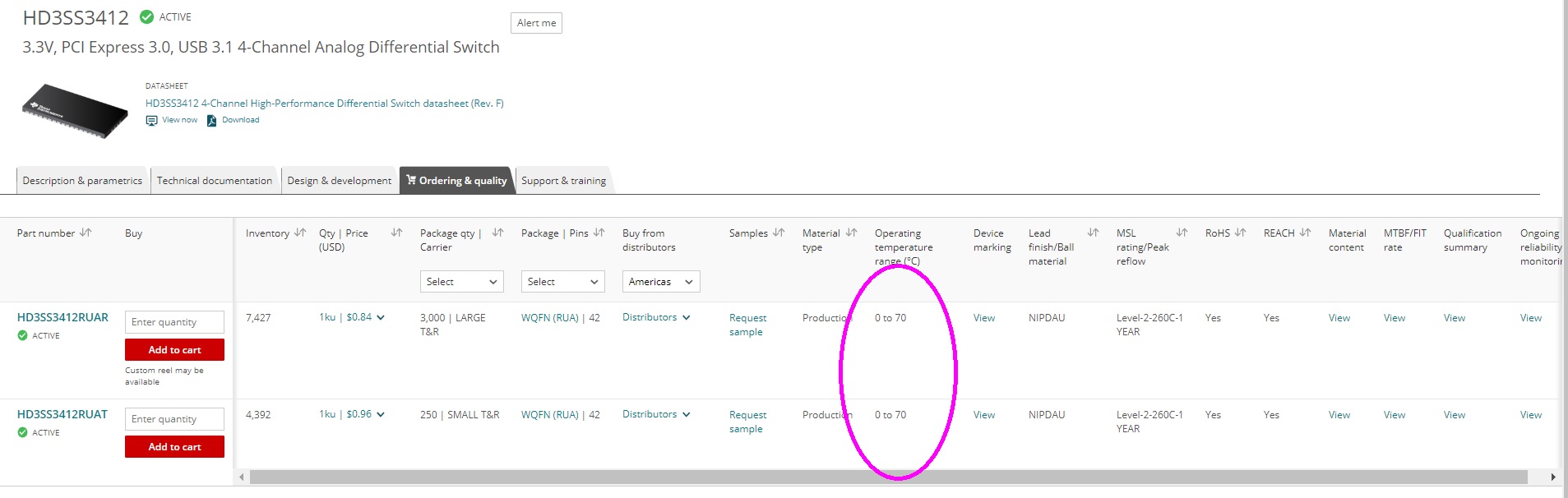Sort Package | Pins column
This screenshot has width=1568, height=498.
click(599, 233)
